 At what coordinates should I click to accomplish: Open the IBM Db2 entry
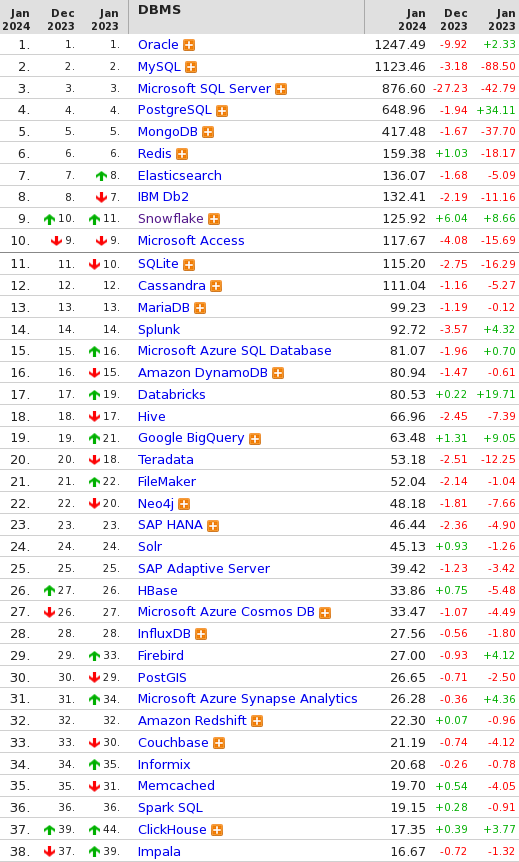pyautogui.click(x=163, y=197)
